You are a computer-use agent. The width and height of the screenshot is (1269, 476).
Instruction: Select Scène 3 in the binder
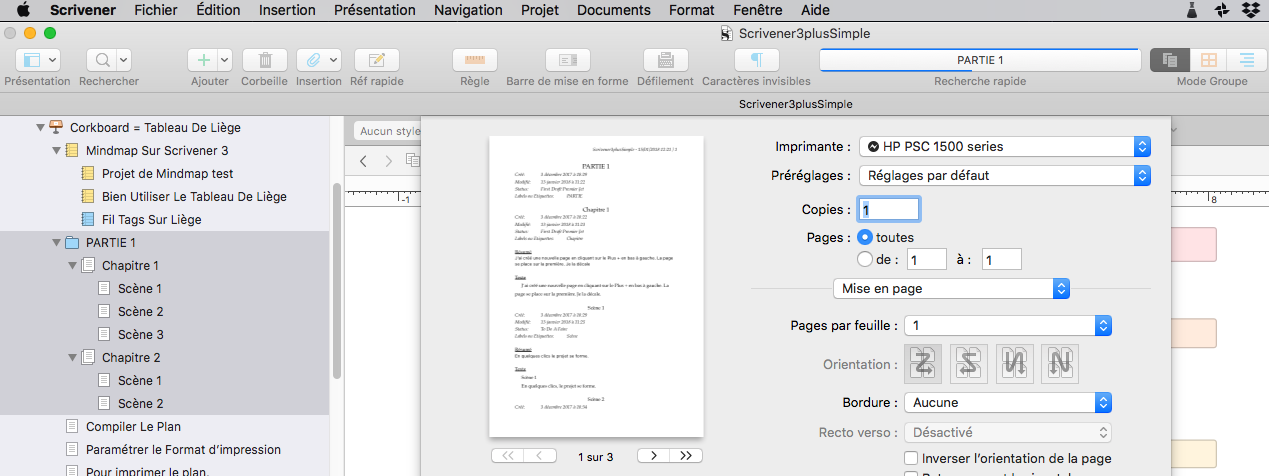pos(140,335)
